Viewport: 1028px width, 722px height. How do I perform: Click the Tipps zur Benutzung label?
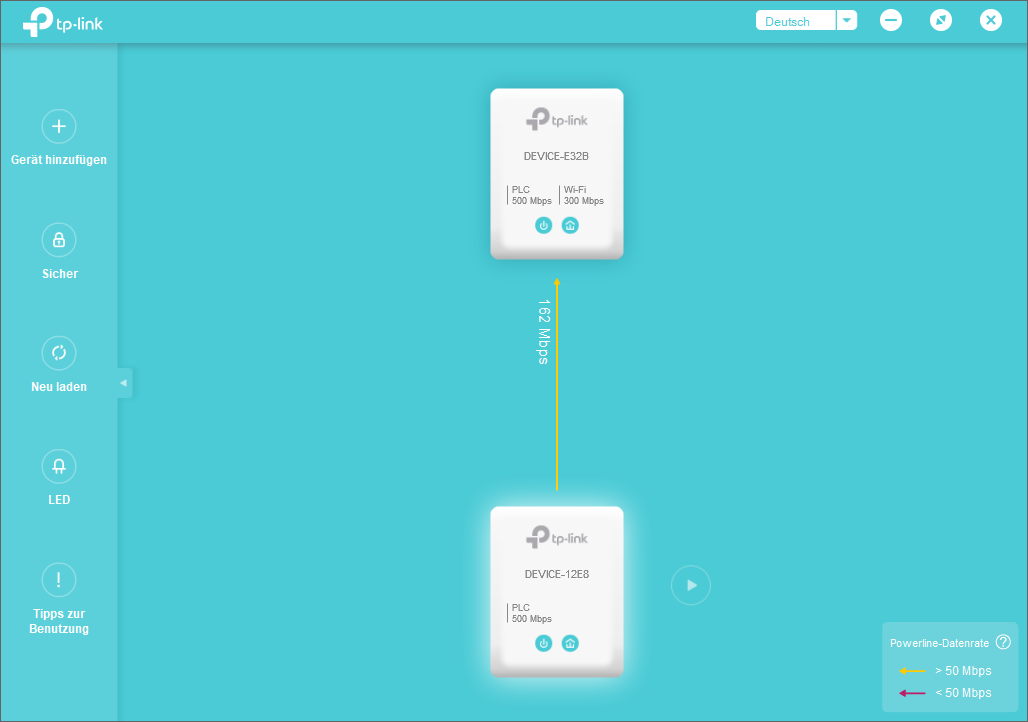[x=59, y=621]
